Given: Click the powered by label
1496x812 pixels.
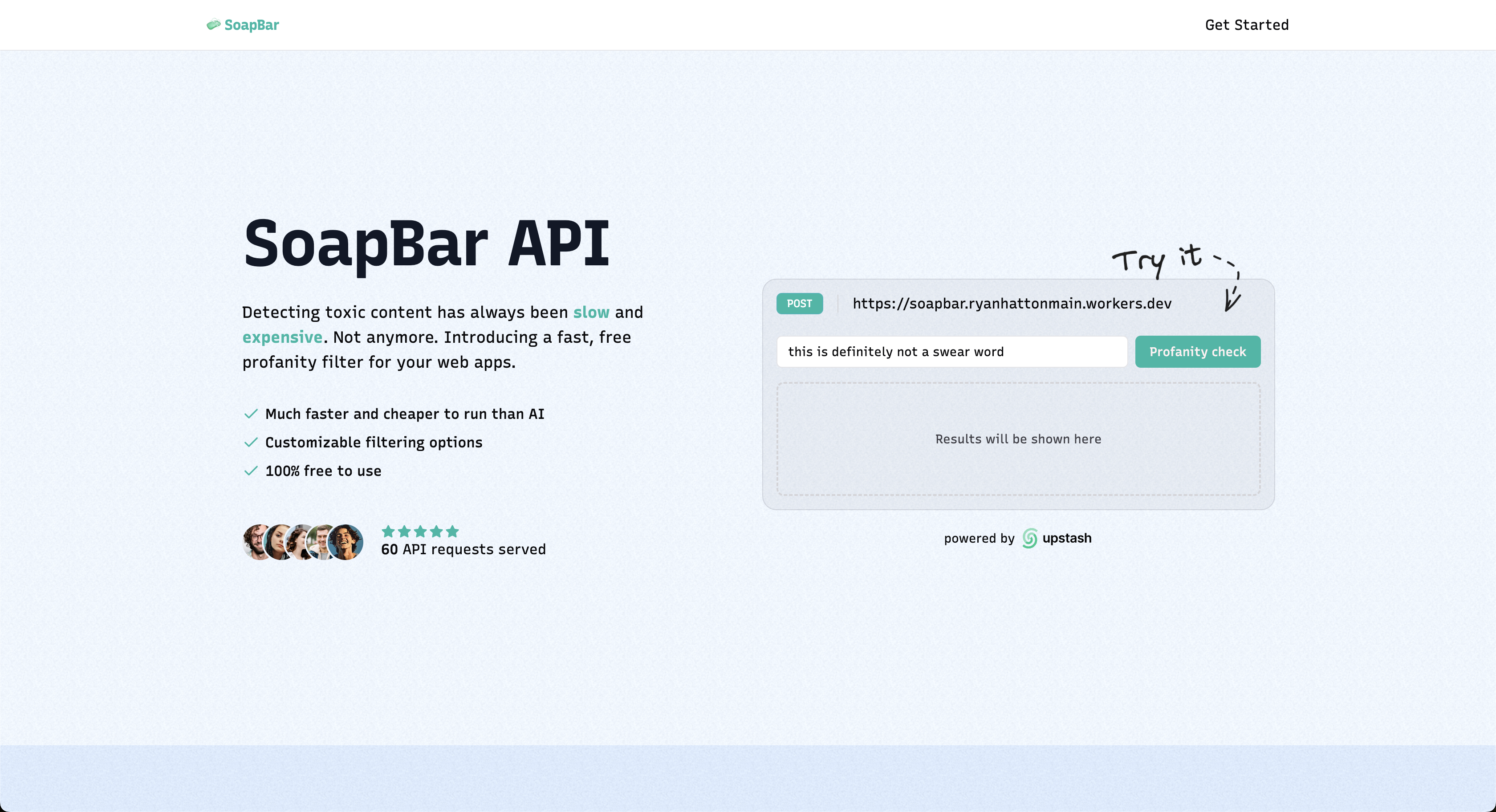Looking at the screenshot, I should pos(979,538).
